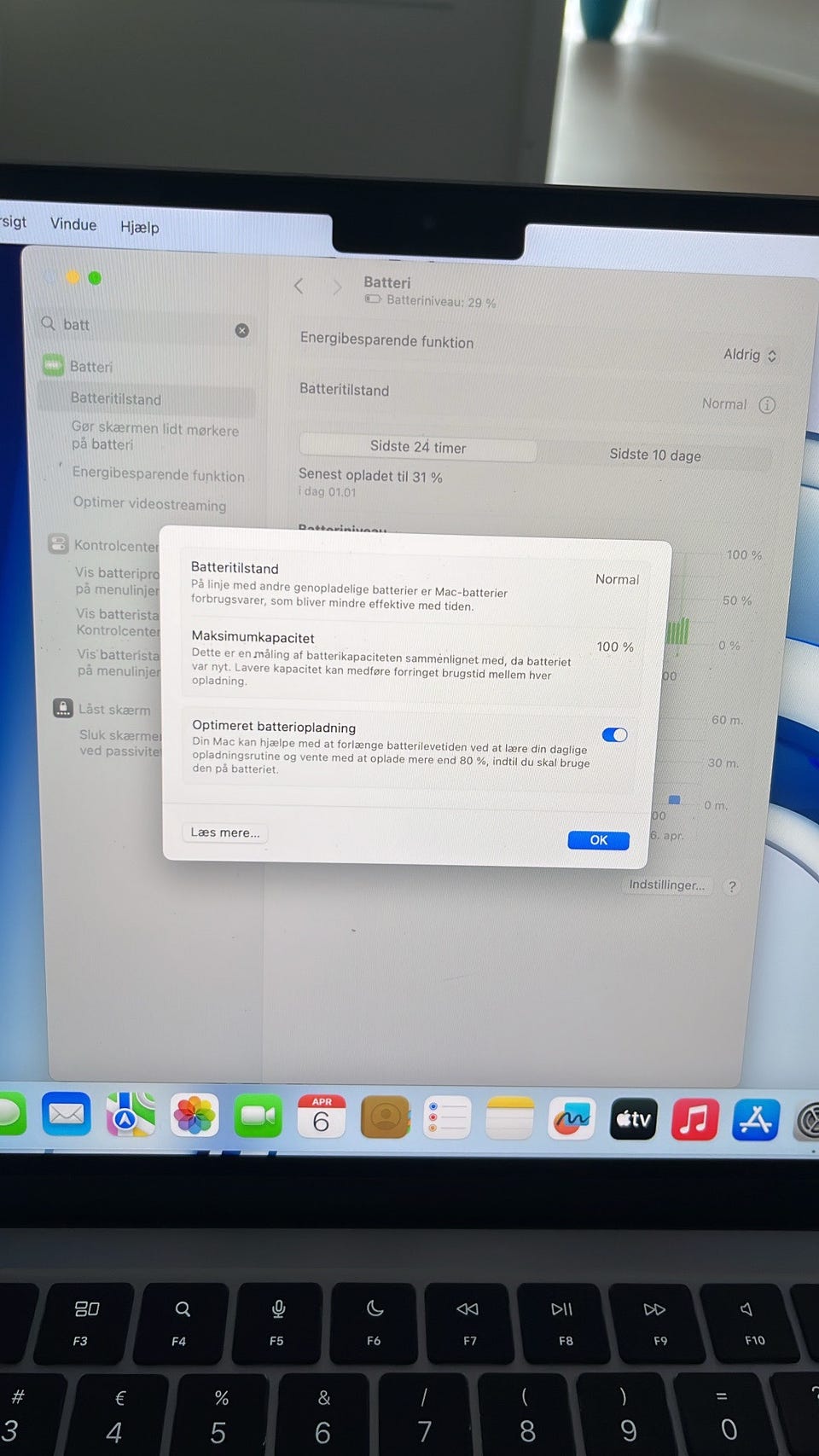Viewport: 819px width, 1456px height.
Task: Click the Batteritilstand Normal value in dialog
Action: pyautogui.click(x=617, y=579)
